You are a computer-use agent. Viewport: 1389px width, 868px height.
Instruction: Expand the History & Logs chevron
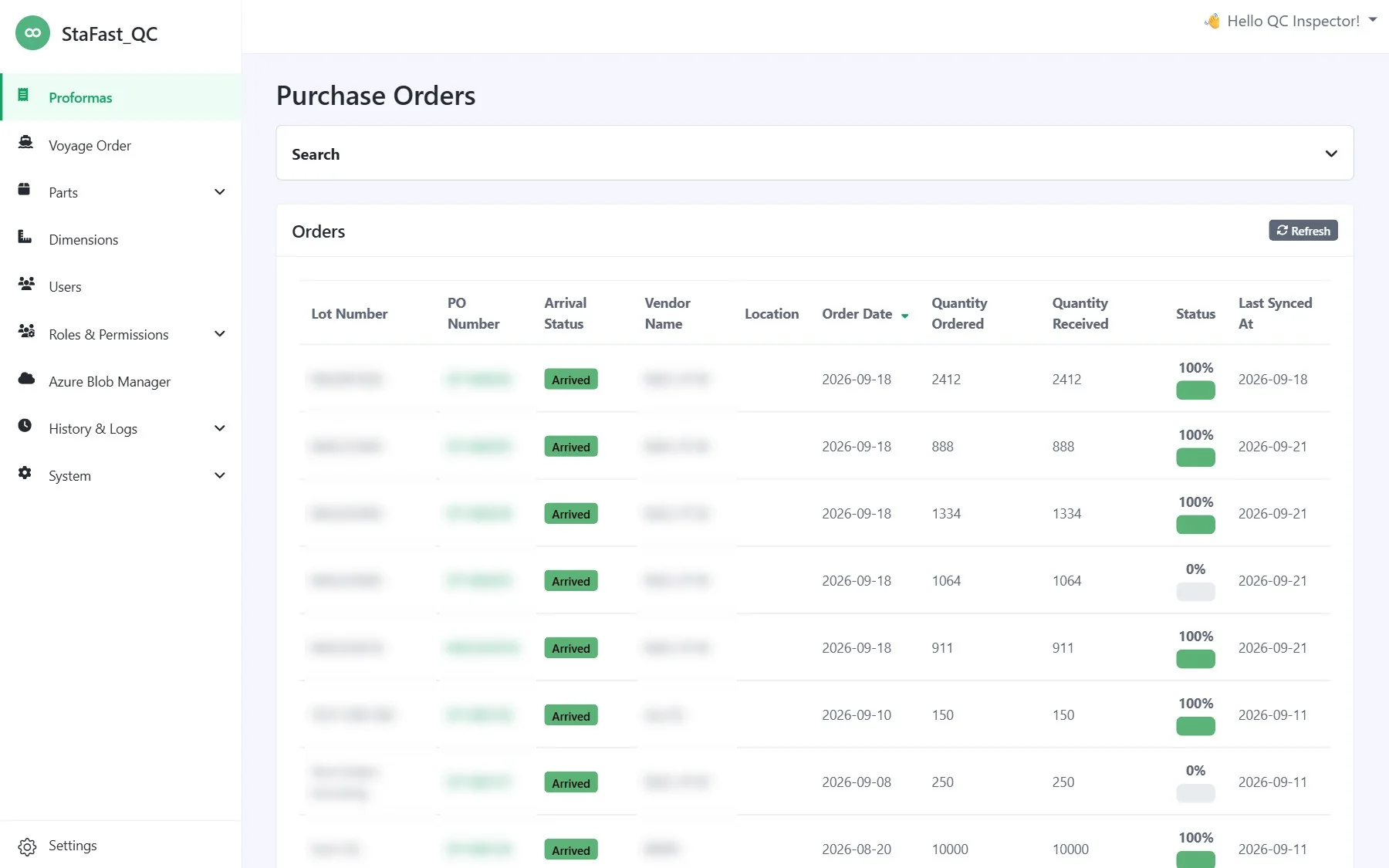(x=220, y=428)
